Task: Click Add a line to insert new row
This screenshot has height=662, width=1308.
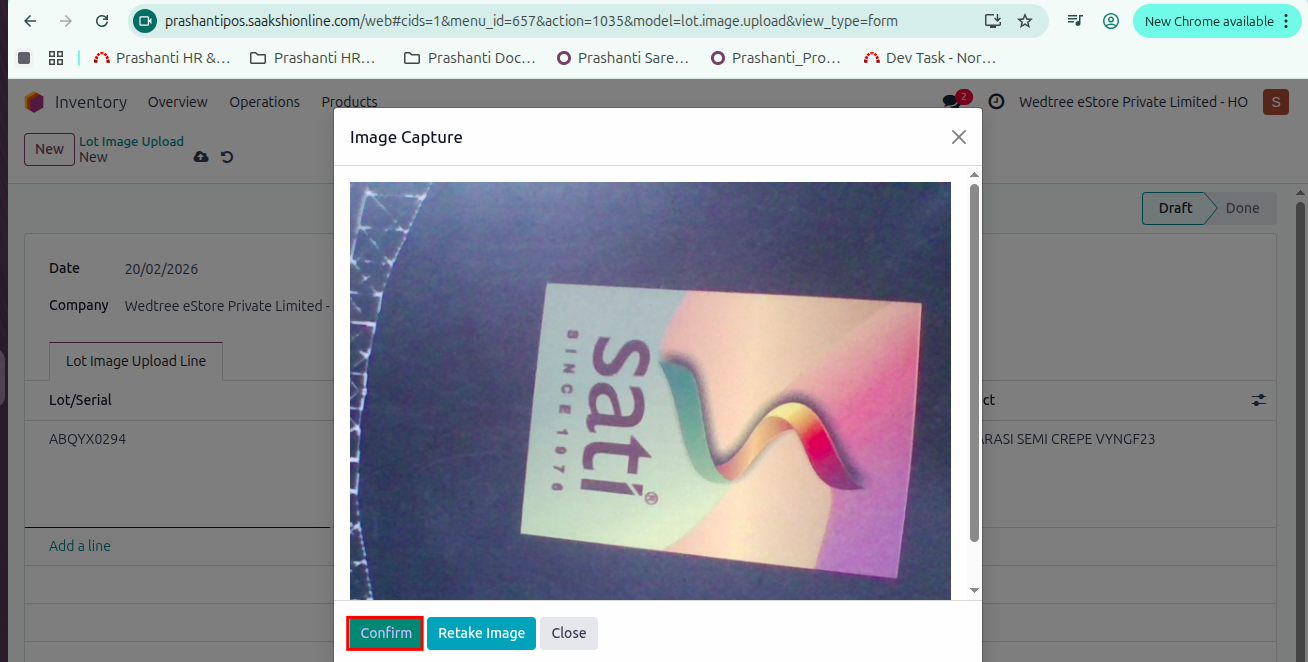Action: pyautogui.click(x=79, y=545)
